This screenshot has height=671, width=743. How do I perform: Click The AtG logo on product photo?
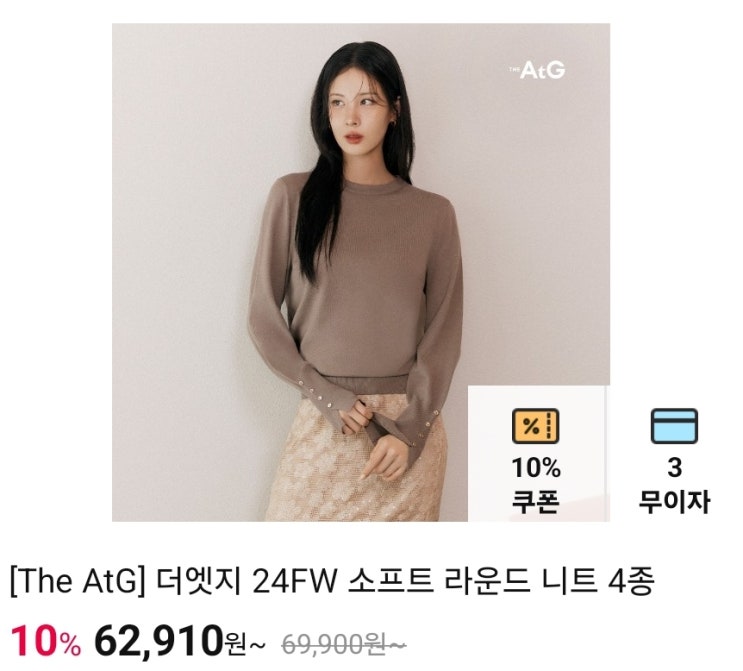pos(537,71)
